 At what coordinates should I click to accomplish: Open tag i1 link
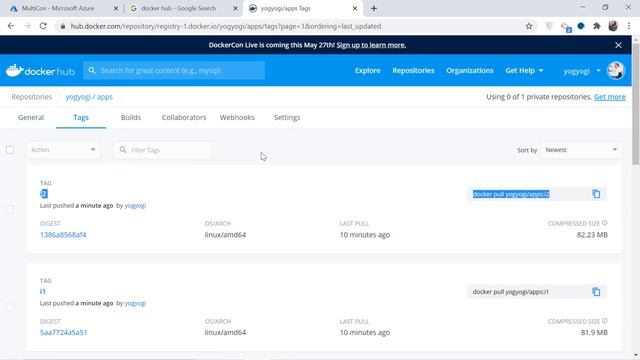tap(42, 291)
